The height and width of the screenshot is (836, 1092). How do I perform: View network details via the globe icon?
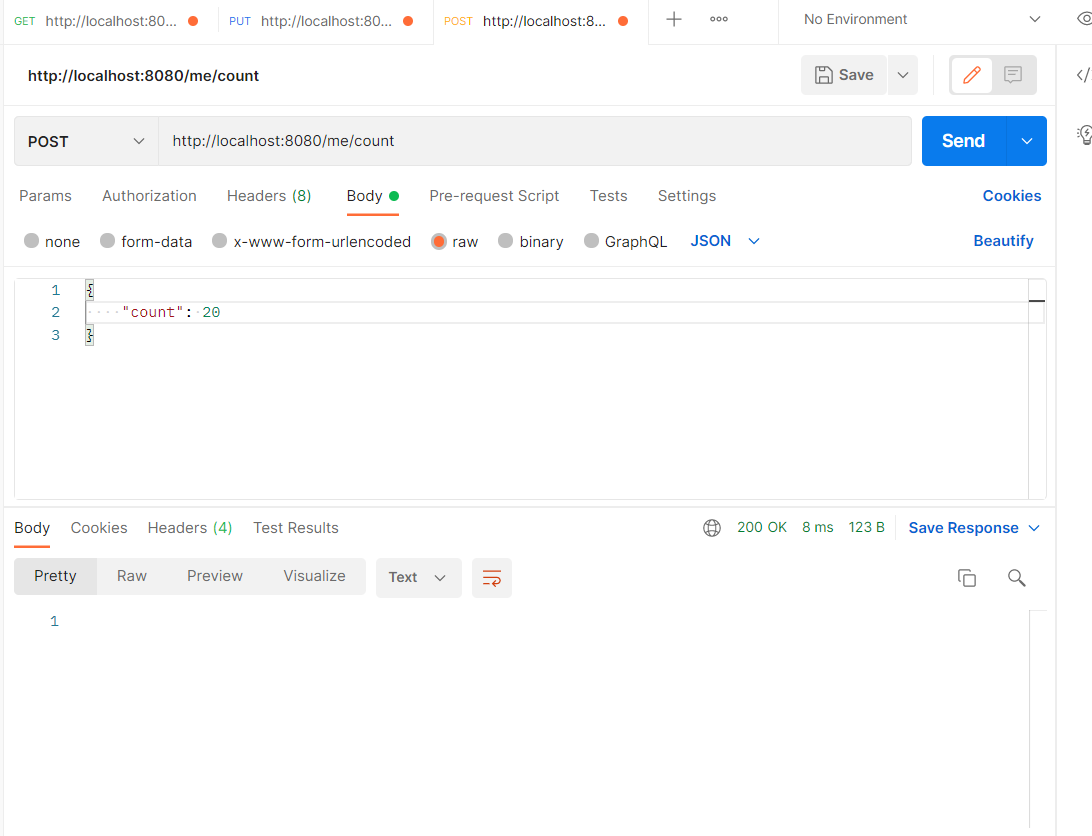pos(712,527)
